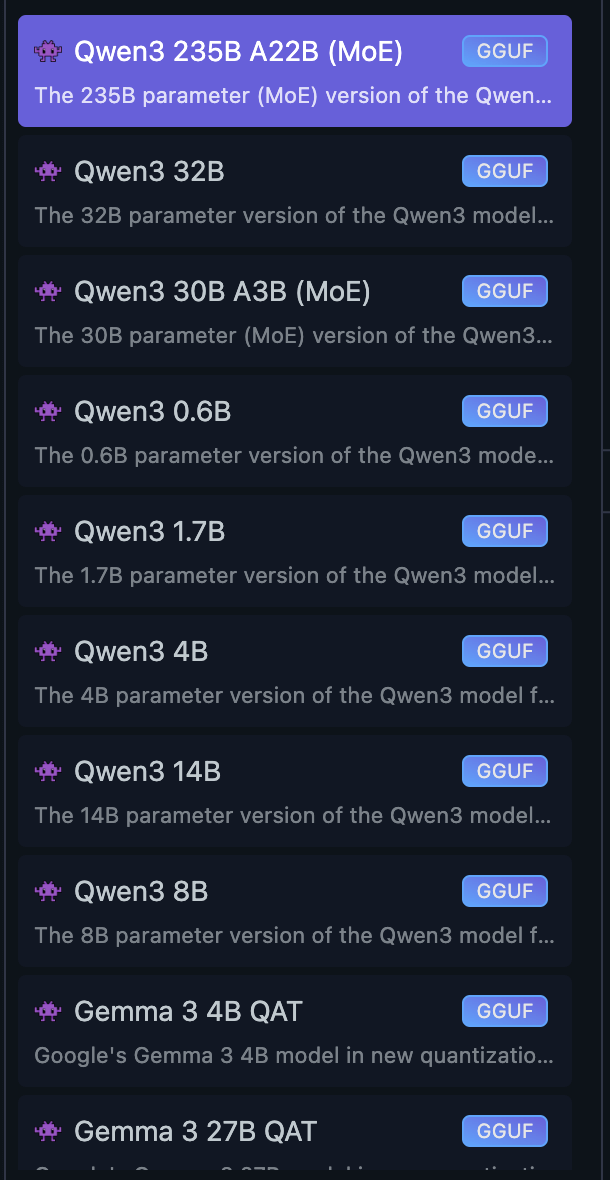Click the alien icon next to Gemma 3 4B QAT
Screen dimensions: 610x1180
click(x=47, y=1011)
